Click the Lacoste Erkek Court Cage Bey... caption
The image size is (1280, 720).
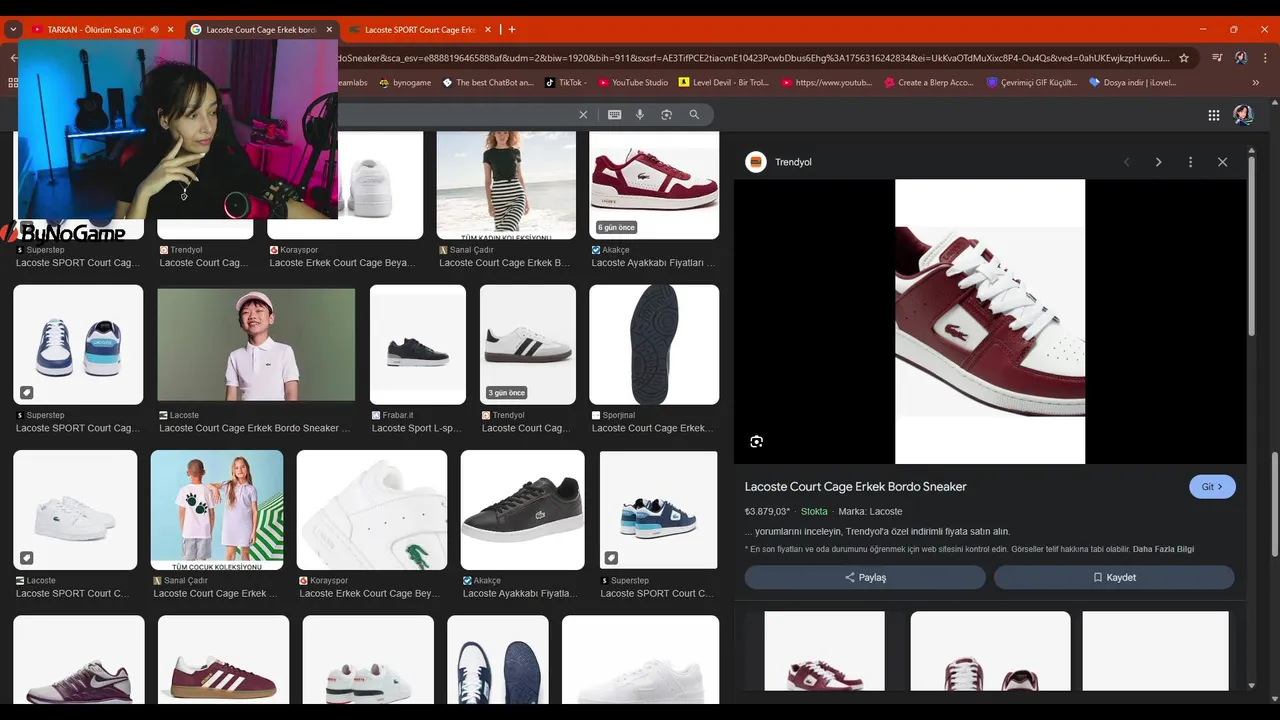[370, 593]
